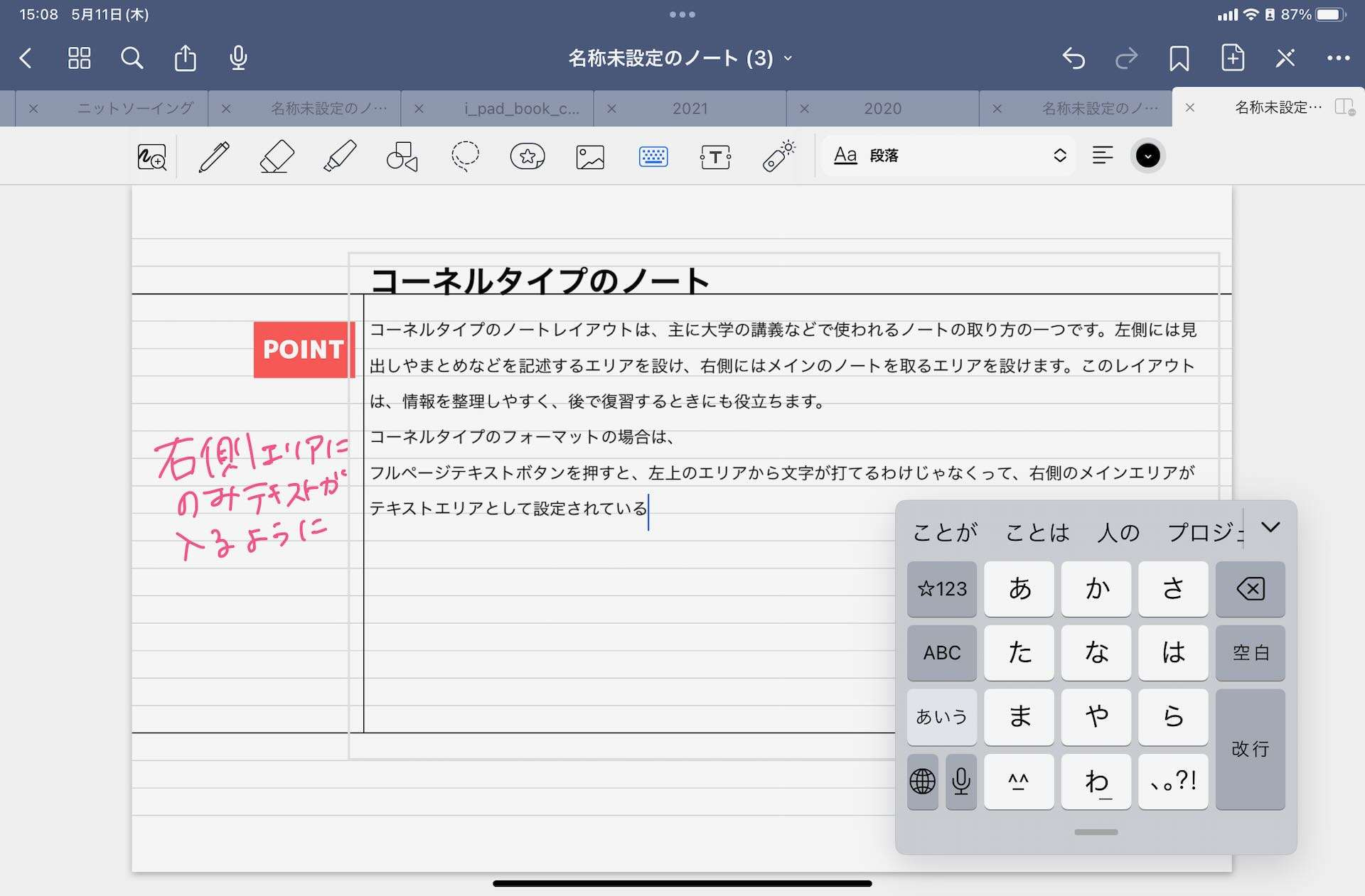Toggle the keyboard full-page text mode

point(653,156)
